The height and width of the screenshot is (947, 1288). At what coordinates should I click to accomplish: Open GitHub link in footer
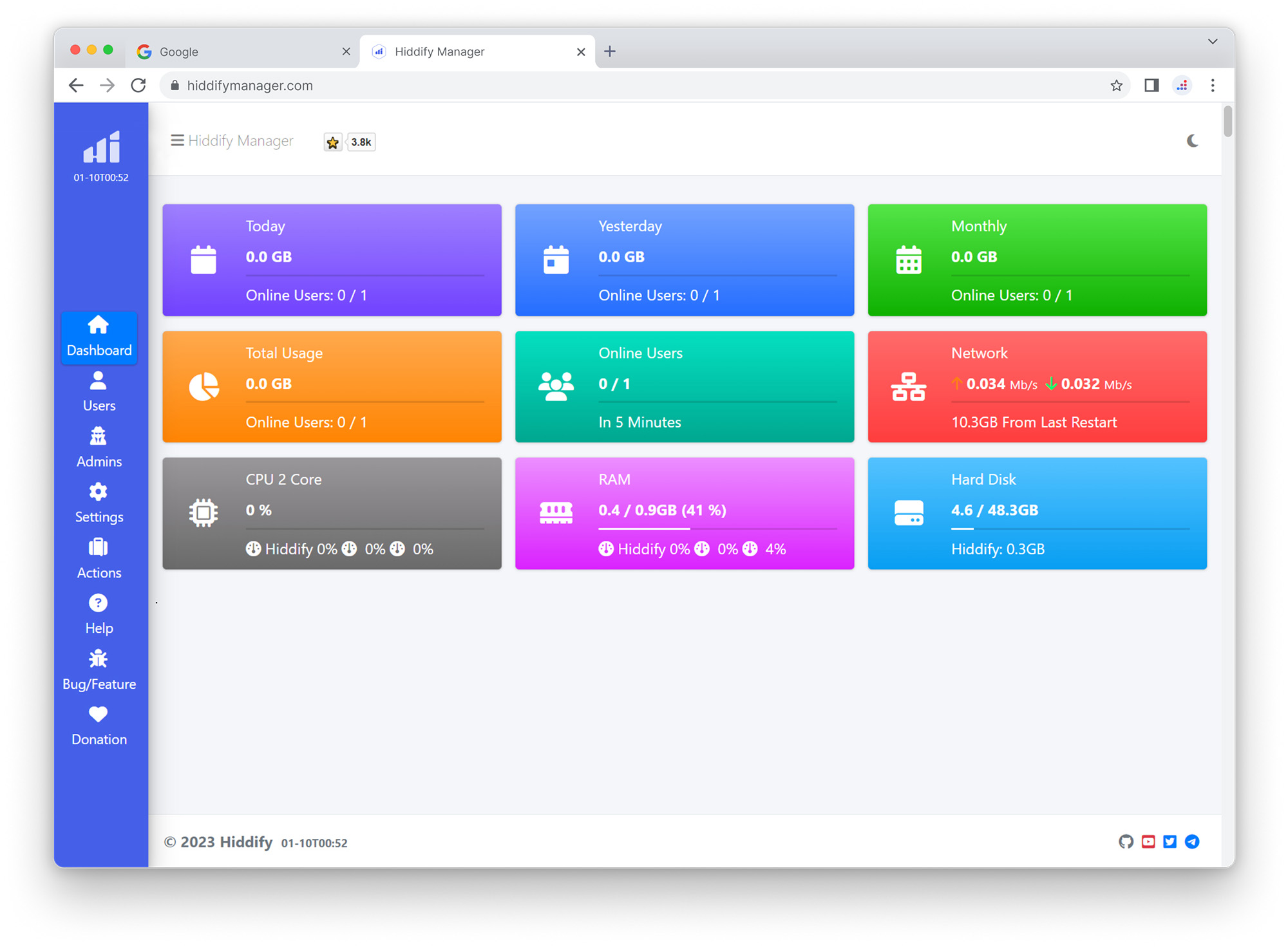click(1126, 841)
